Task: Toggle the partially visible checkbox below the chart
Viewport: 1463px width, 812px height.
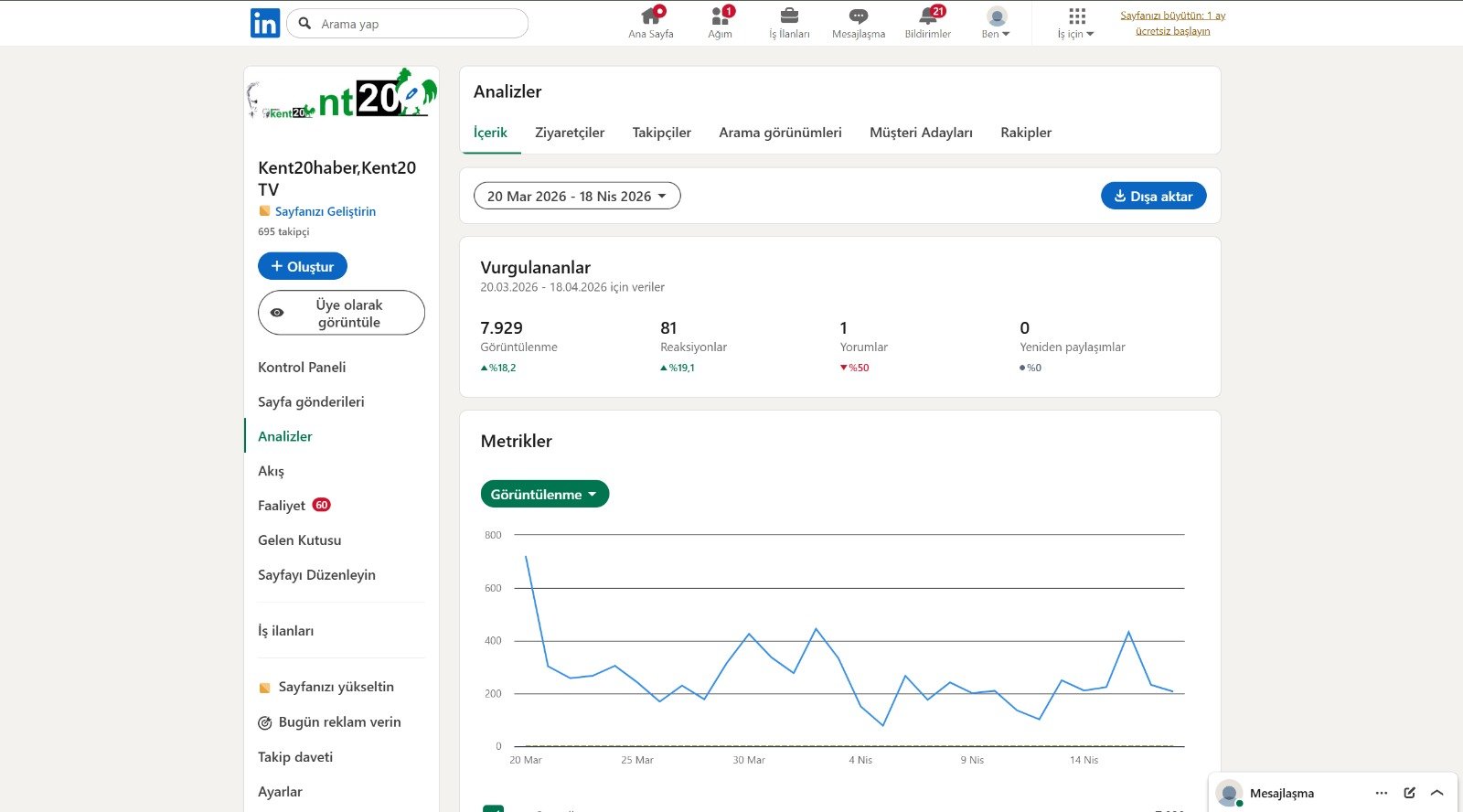Action: 493,808
